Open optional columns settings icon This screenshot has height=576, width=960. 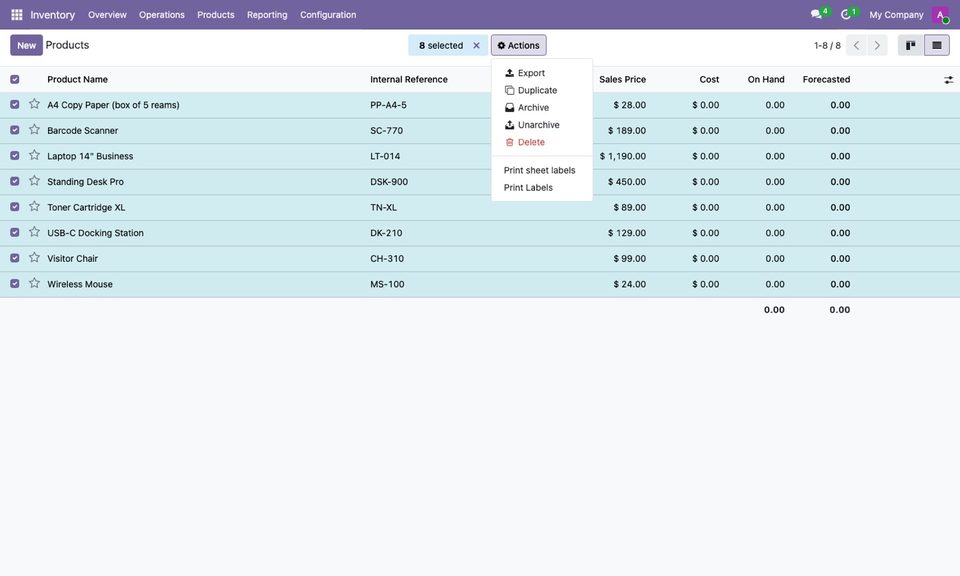coord(948,80)
